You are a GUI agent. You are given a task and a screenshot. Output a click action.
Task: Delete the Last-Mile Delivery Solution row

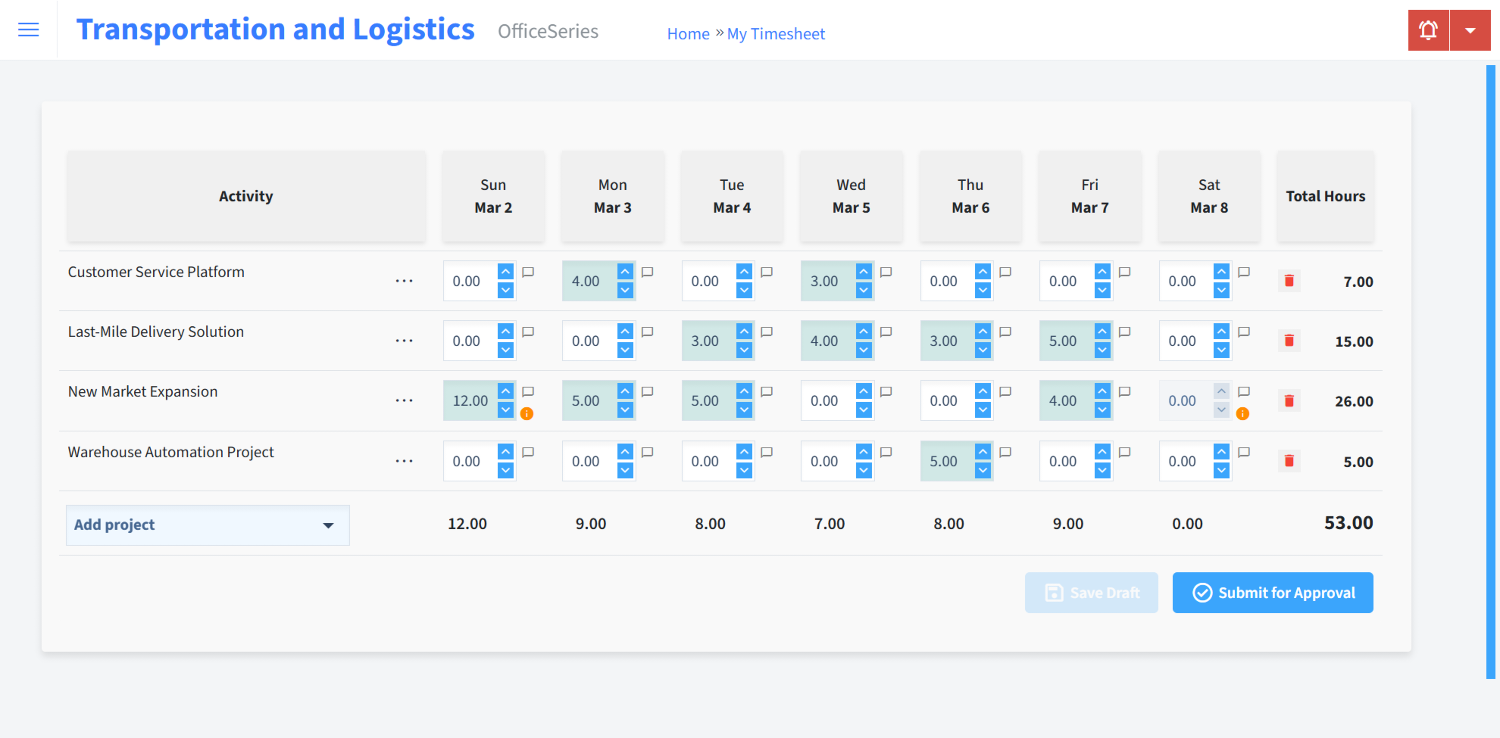tap(1288, 340)
